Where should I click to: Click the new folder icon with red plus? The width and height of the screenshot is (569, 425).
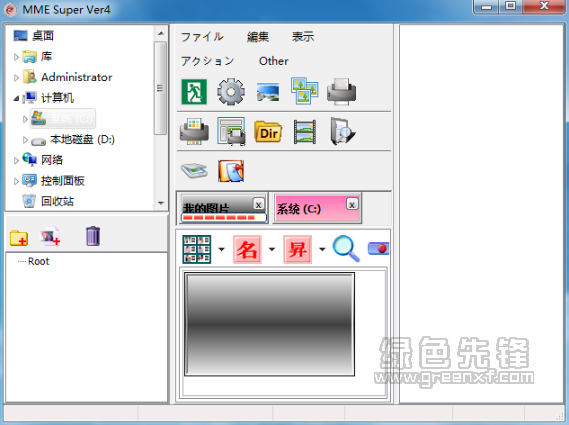click(x=19, y=238)
